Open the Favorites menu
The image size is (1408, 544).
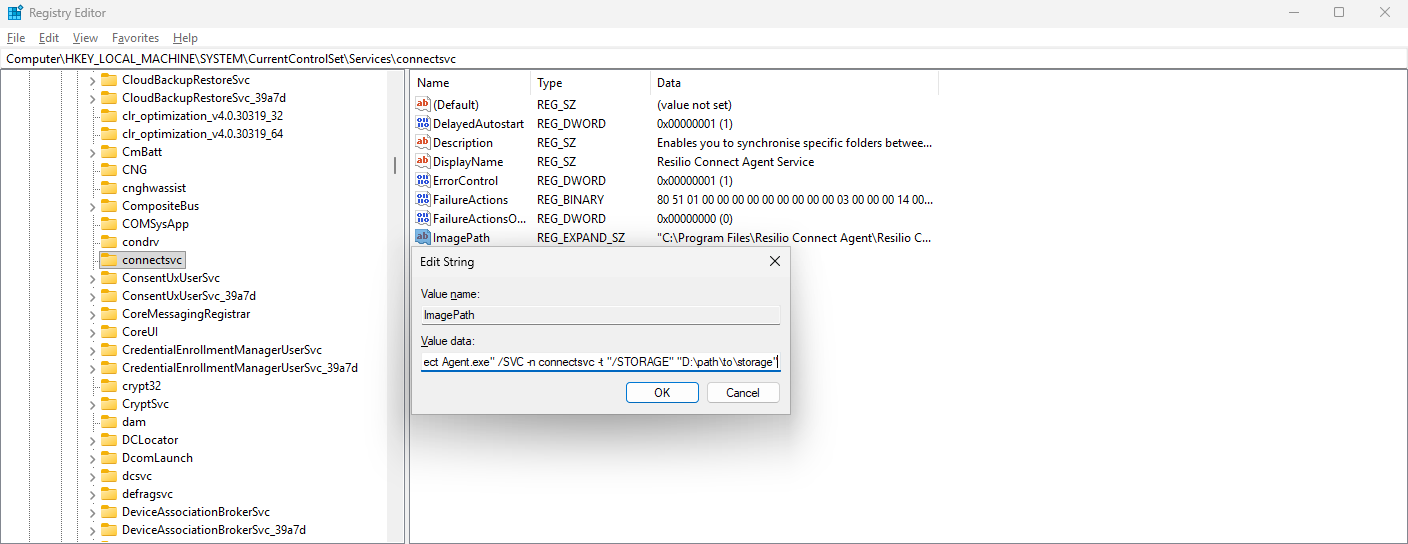(135, 38)
